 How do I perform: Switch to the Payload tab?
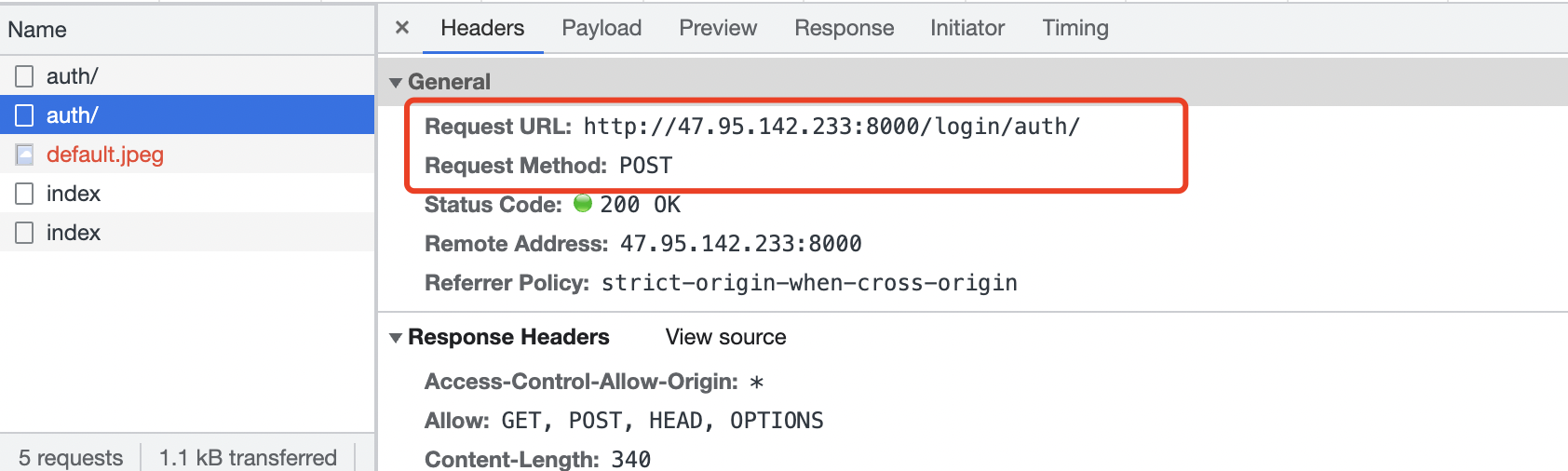pyautogui.click(x=602, y=28)
